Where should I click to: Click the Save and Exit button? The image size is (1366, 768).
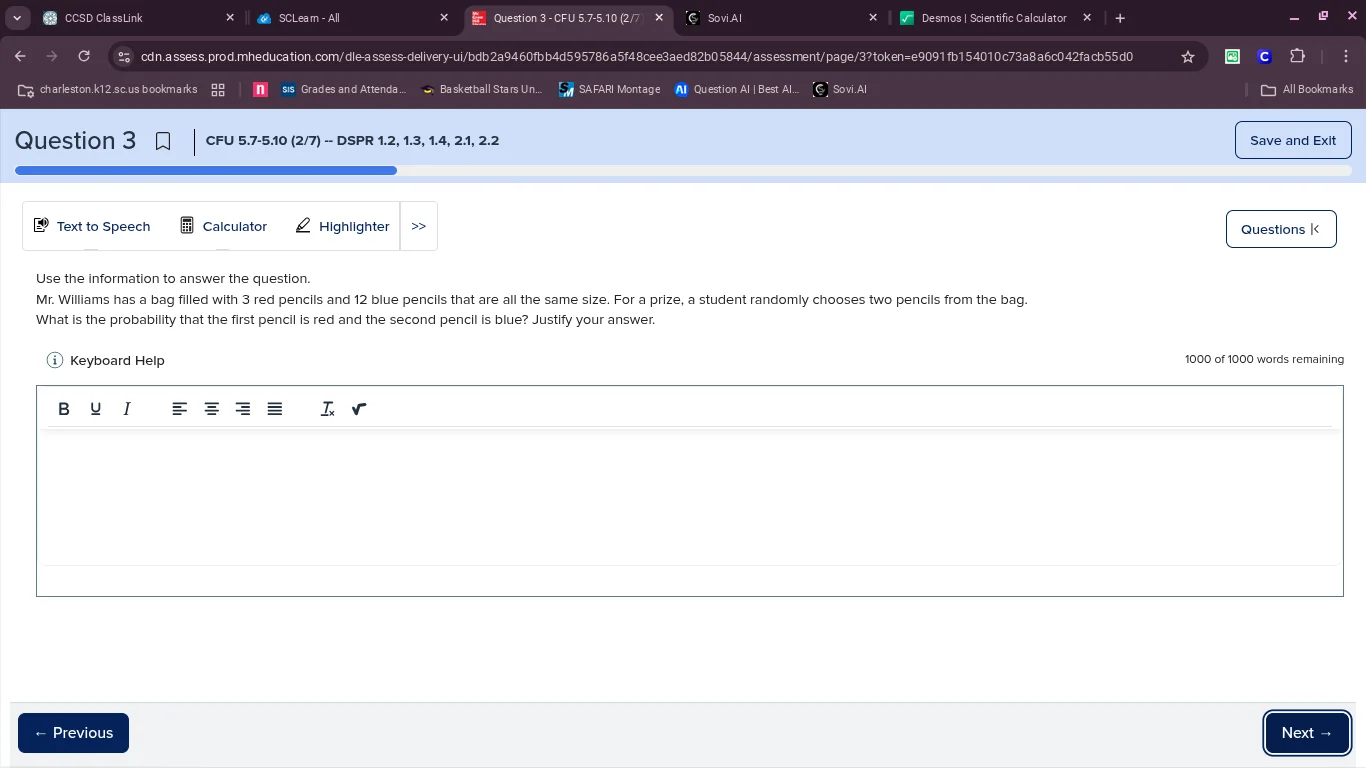[1292, 140]
